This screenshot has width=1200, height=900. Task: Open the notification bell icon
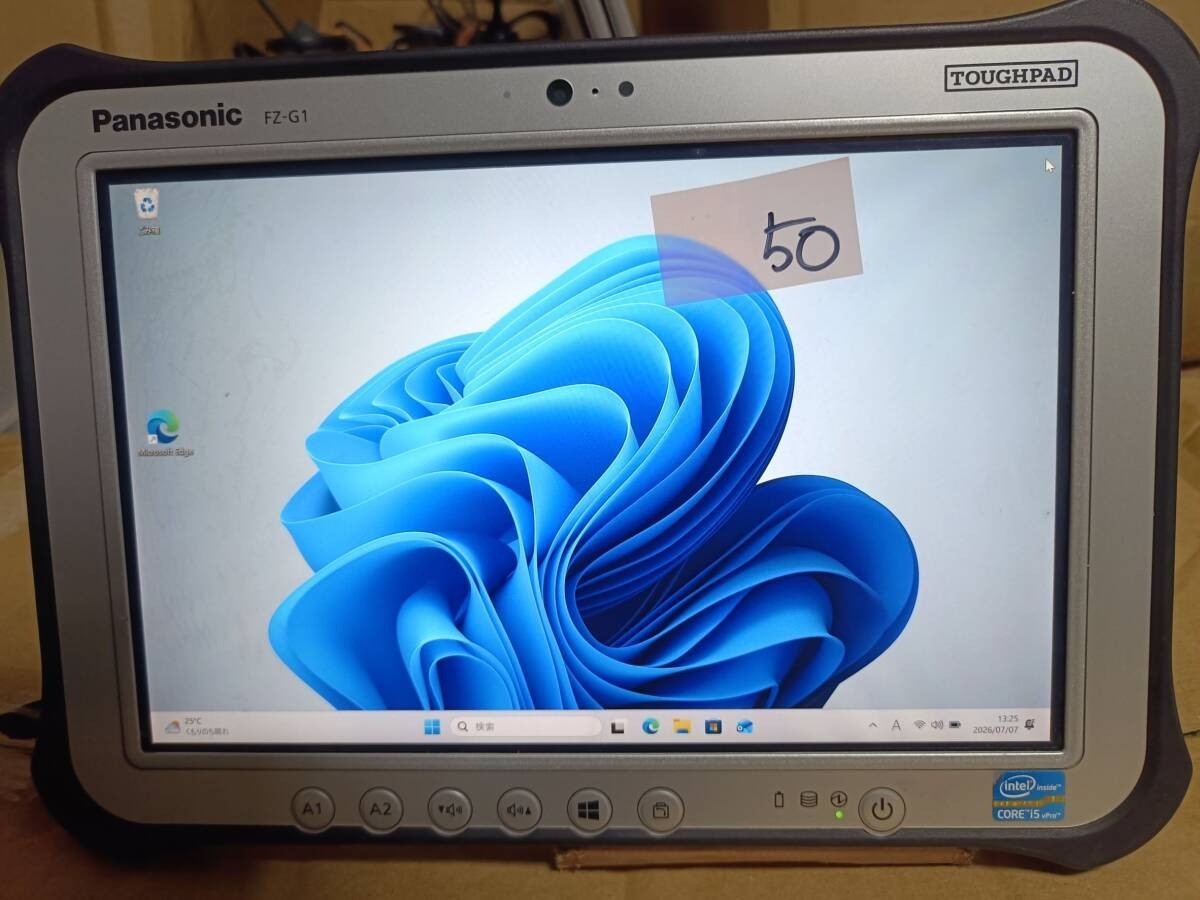pos(1030,723)
